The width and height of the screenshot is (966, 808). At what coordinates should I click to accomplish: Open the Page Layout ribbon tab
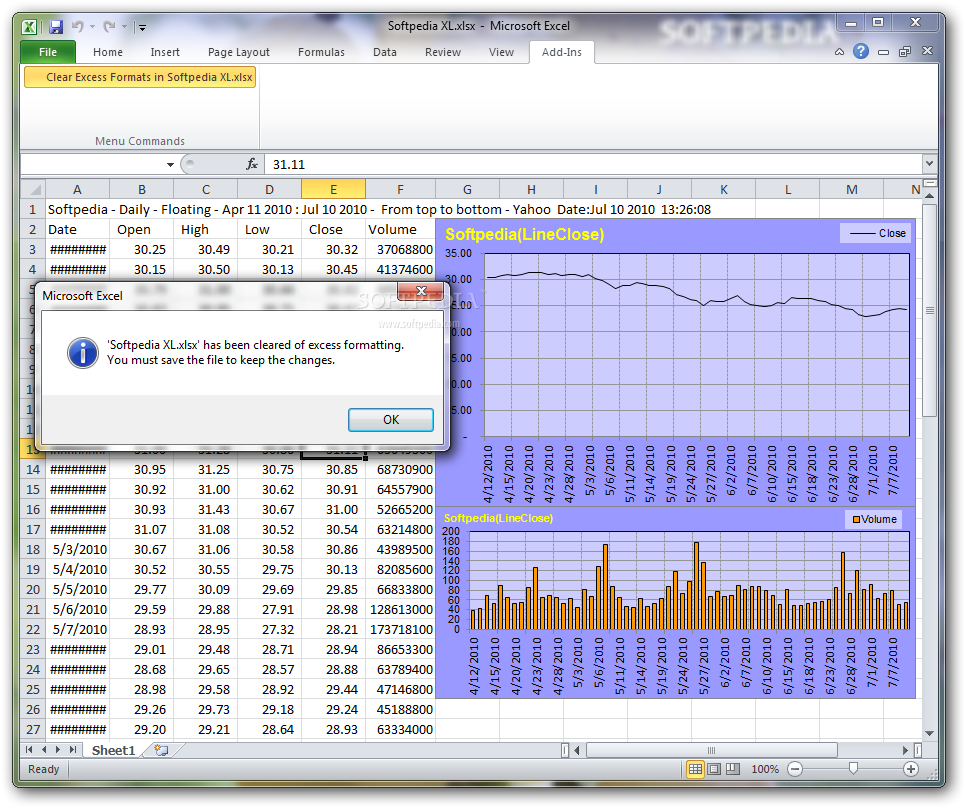[238, 52]
